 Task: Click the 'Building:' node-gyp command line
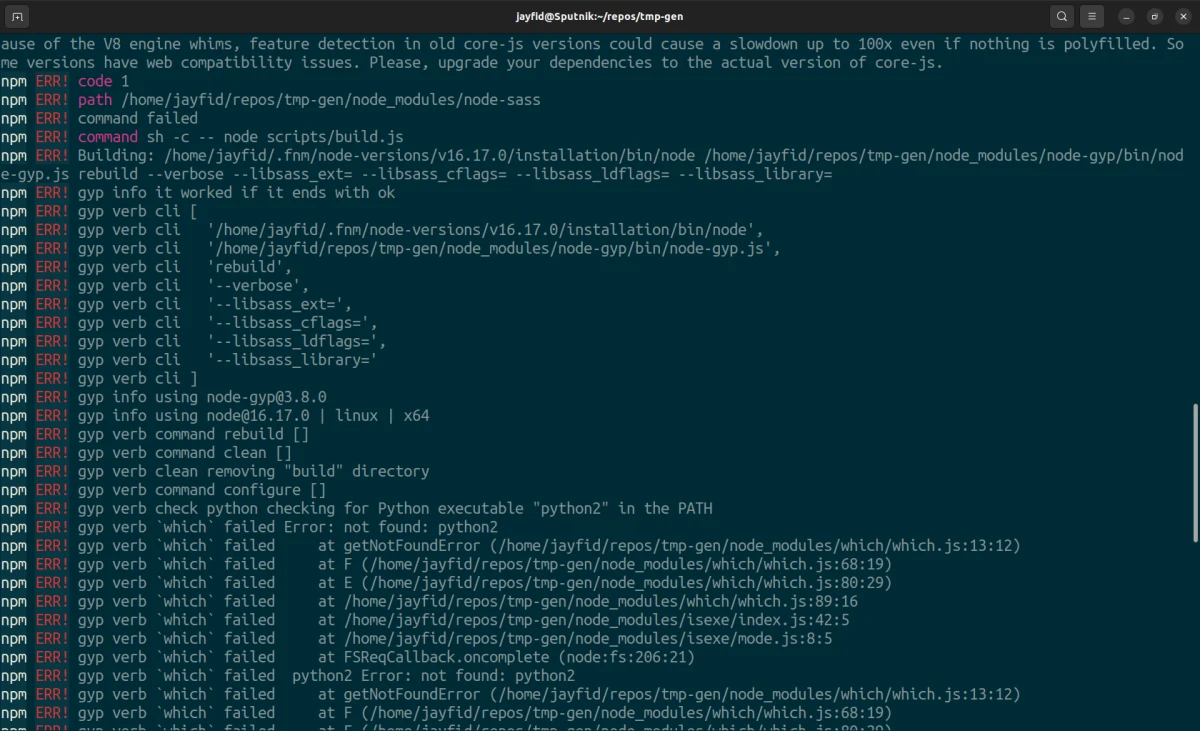(x=592, y=165)
